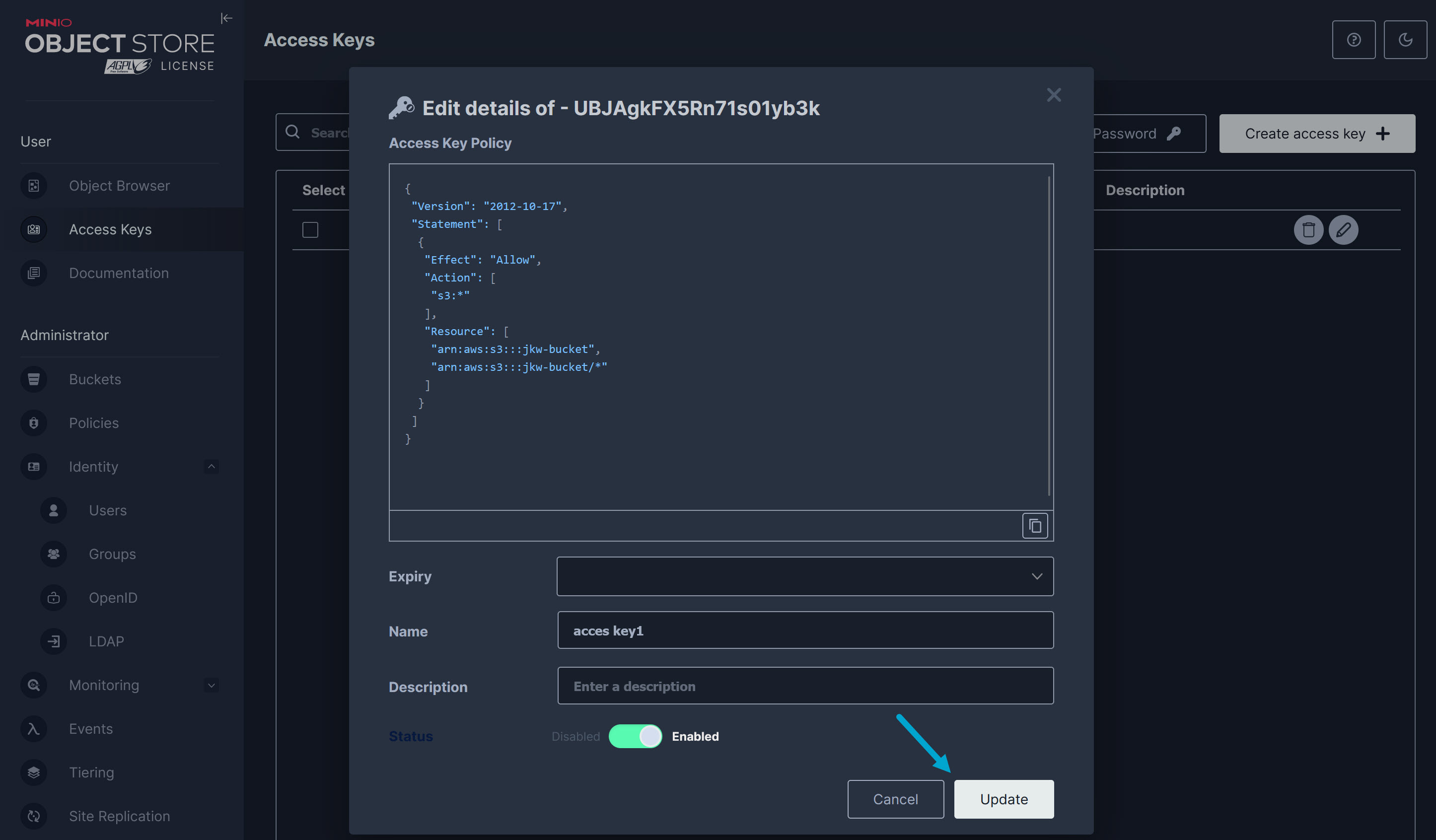1436x840 pixels.
Task: Delete the listed access key
Action: (1308, 230)
